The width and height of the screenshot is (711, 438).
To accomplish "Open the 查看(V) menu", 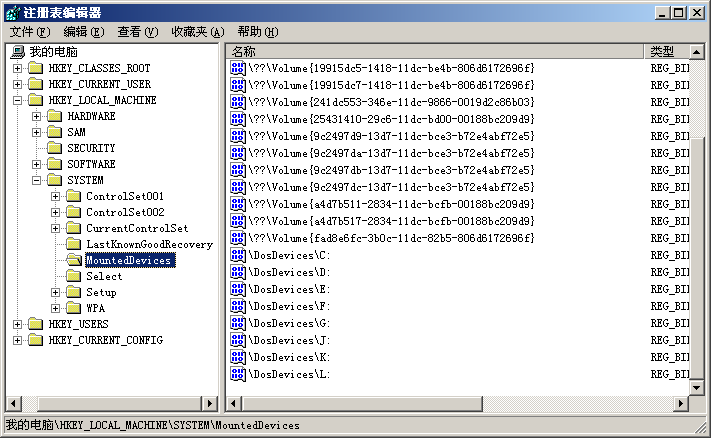I will click(x=138, y=32).
